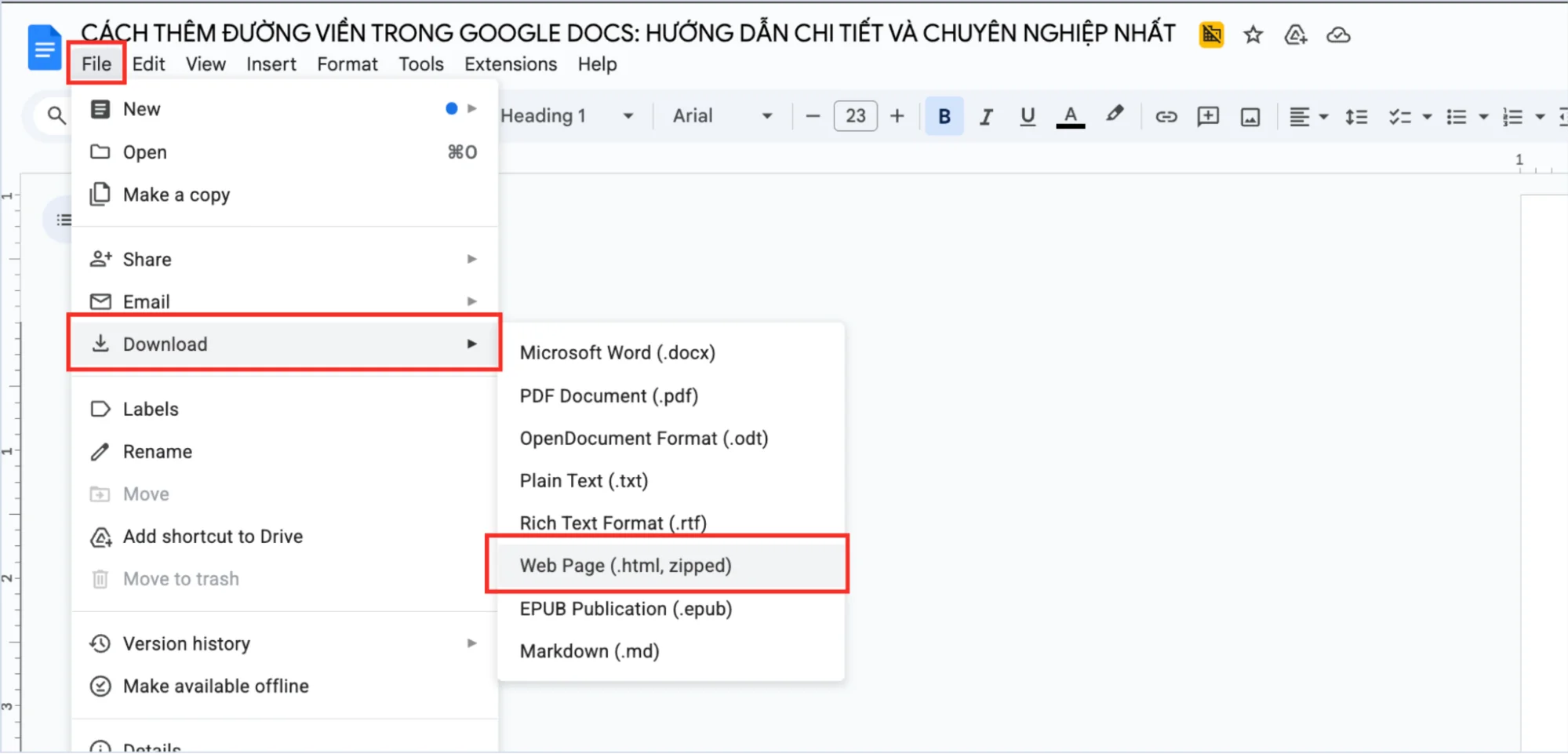
Task: Show the document outline icon
Action: coord(64,220)
